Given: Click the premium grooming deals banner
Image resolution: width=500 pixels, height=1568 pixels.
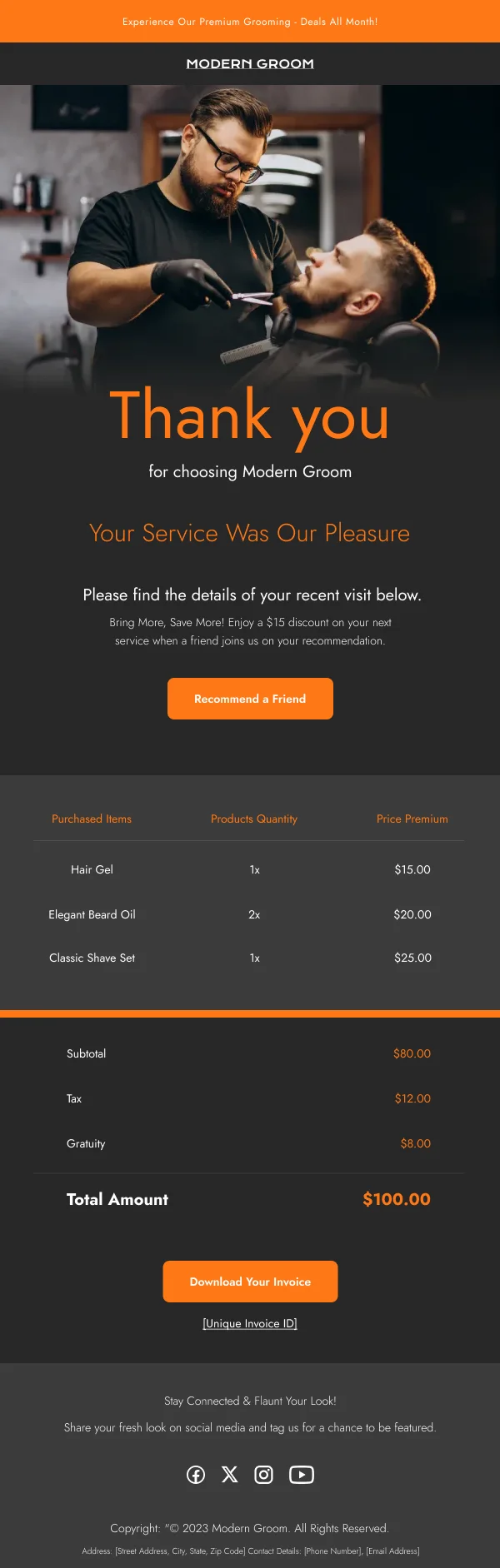Looking at the screenshot, I should [250, 22].
